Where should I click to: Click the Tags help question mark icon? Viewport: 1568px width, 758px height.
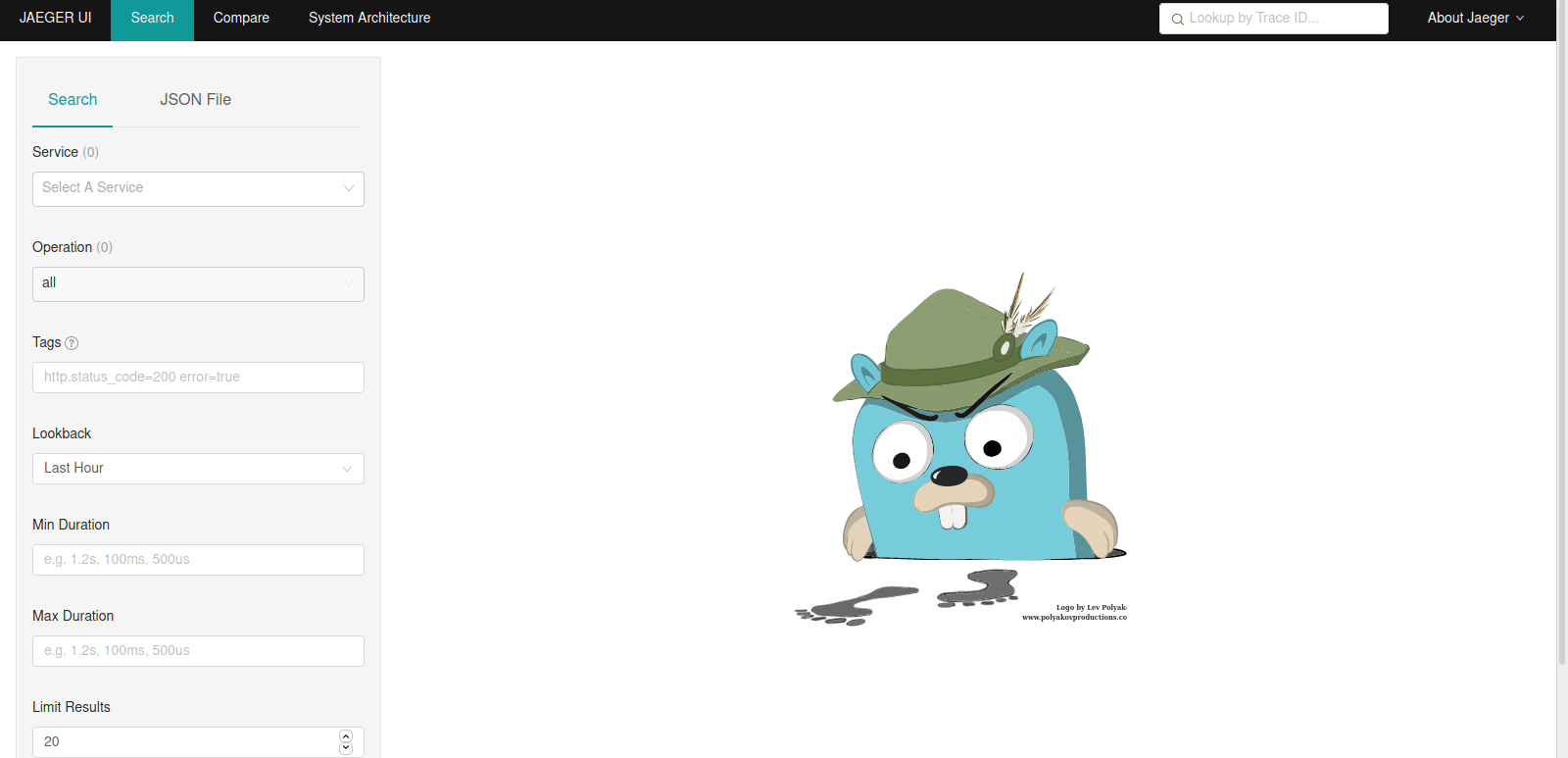tap(72, 343)
